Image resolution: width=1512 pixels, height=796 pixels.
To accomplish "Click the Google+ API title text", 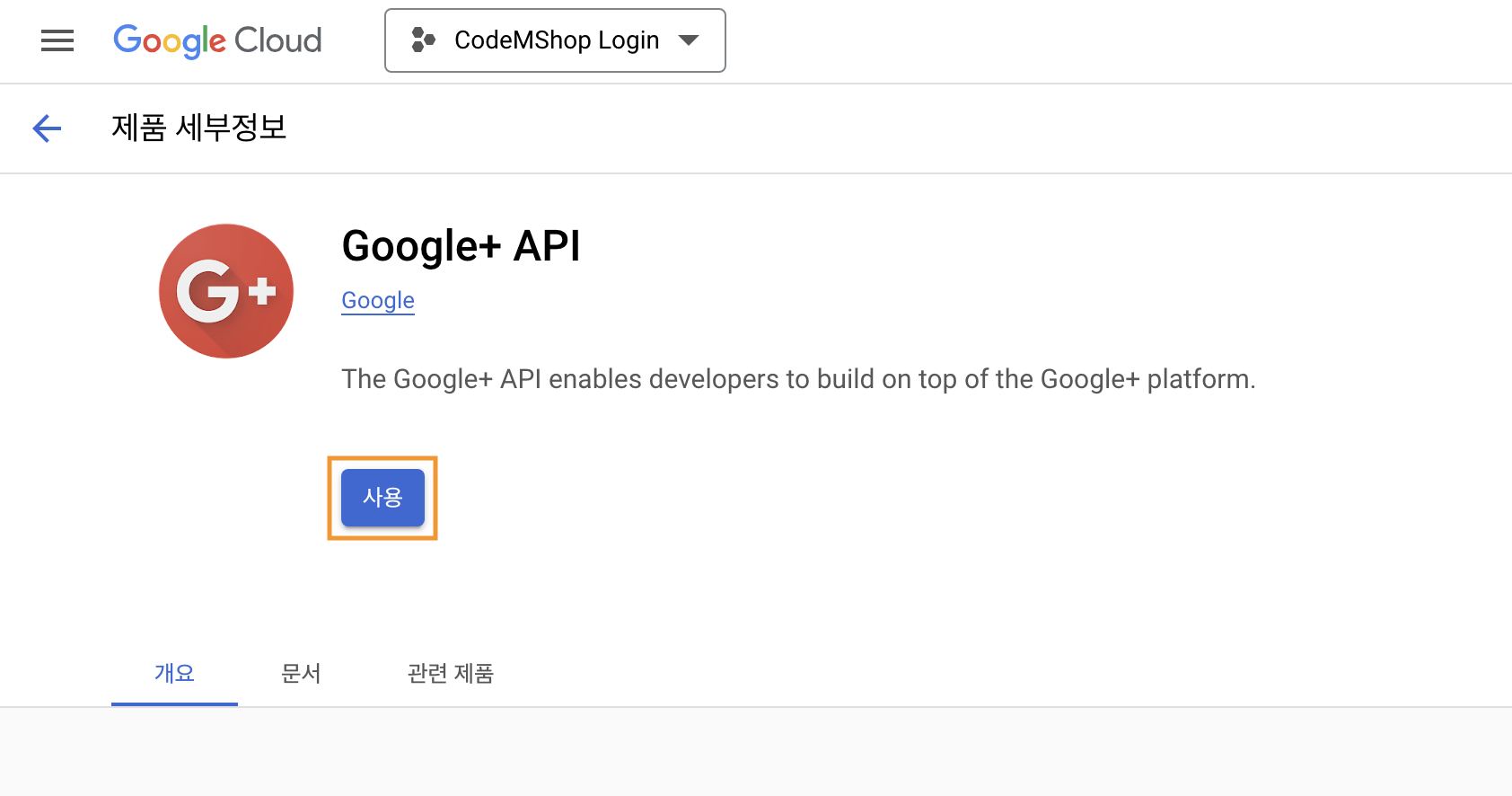I will point(461,246).
